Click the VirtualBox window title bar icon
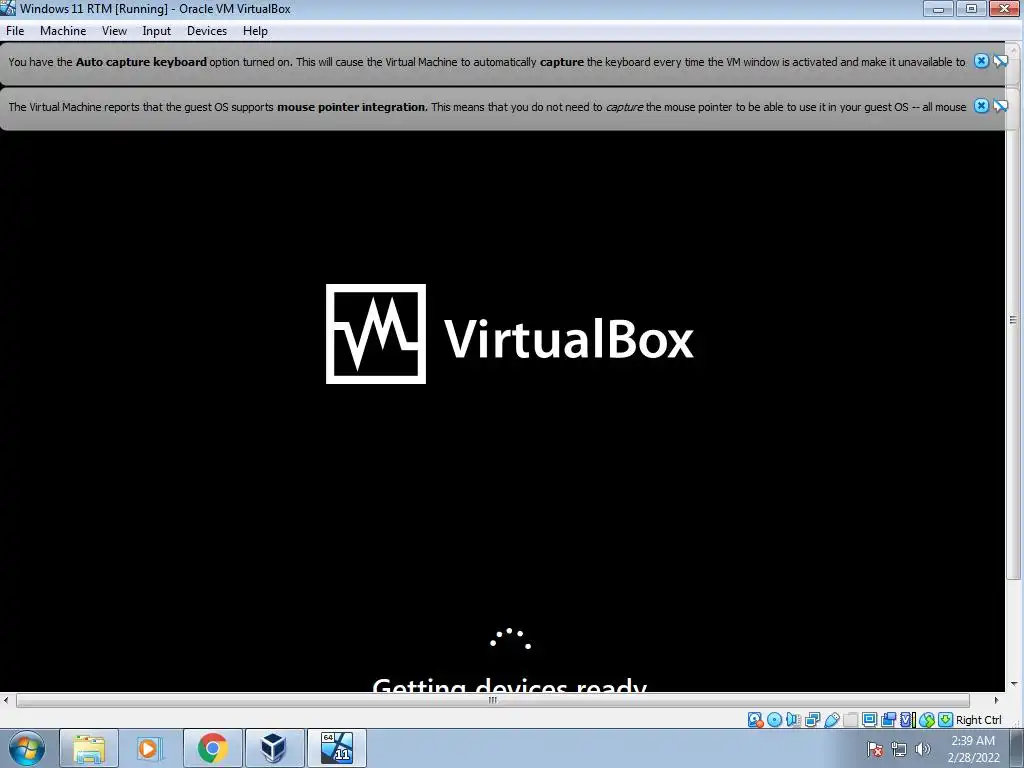1024x768 pixels. [8, 8]
